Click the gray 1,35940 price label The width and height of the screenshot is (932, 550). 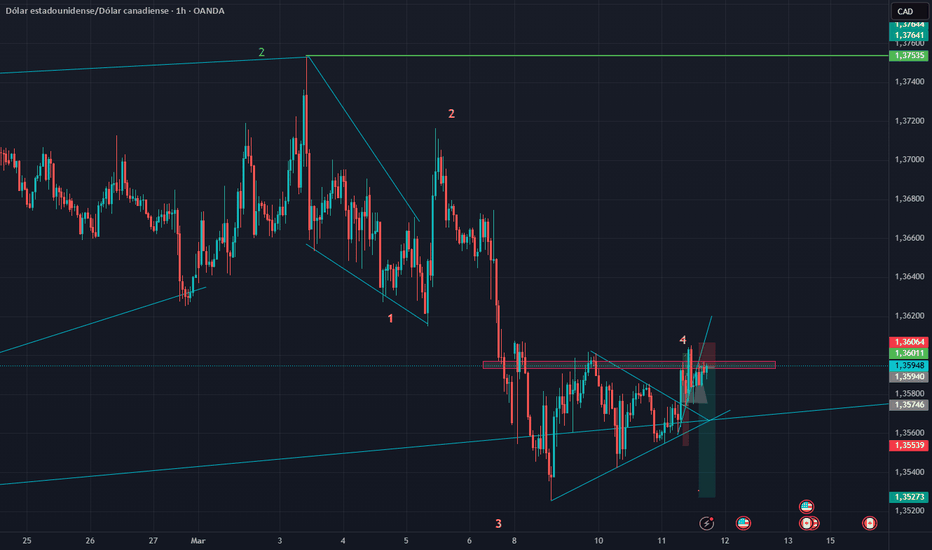[x=909, y=376]
